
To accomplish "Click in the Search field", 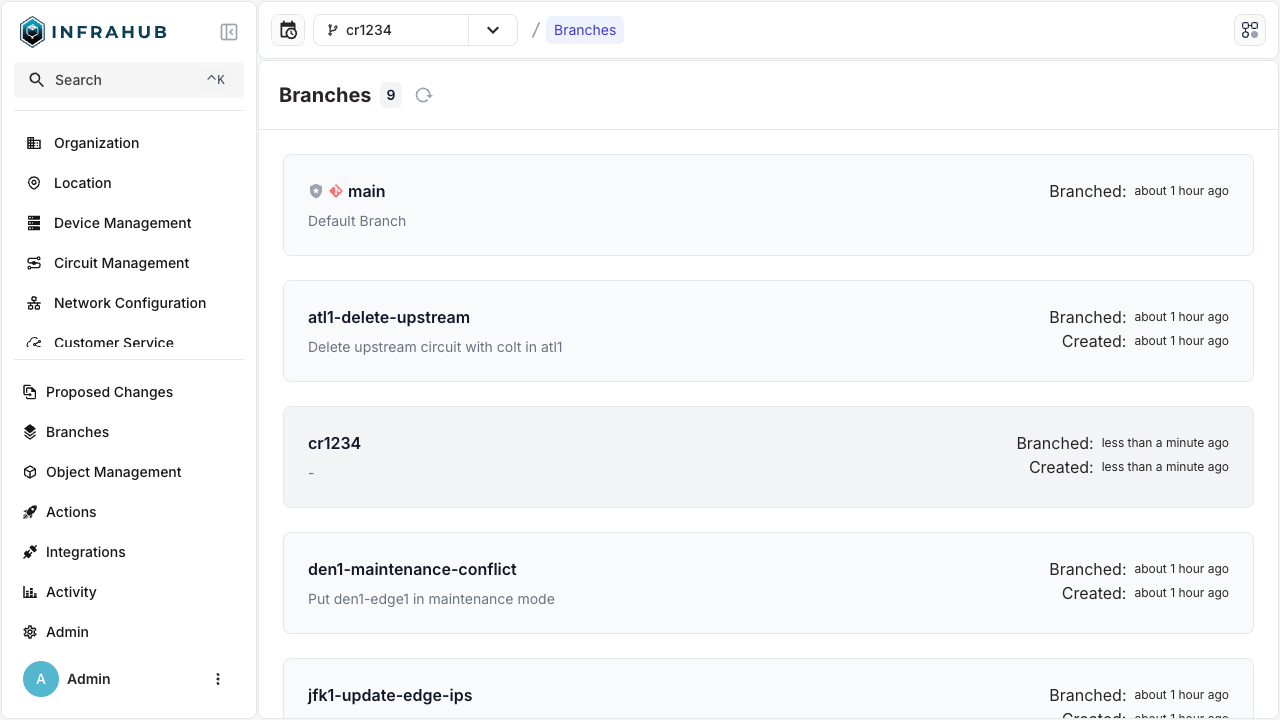I will [x=129, y=80].
